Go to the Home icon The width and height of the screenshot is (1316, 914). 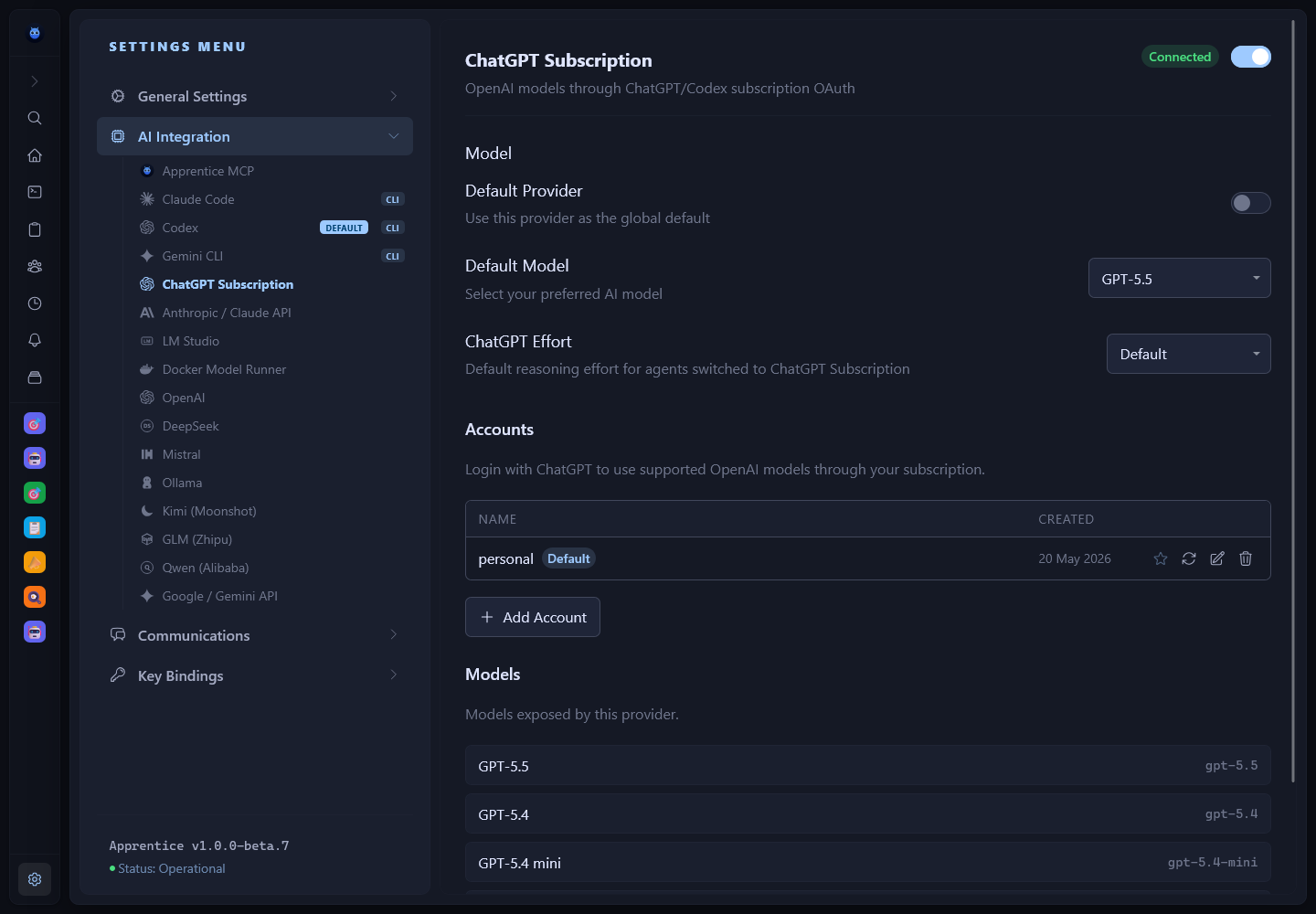35,155
